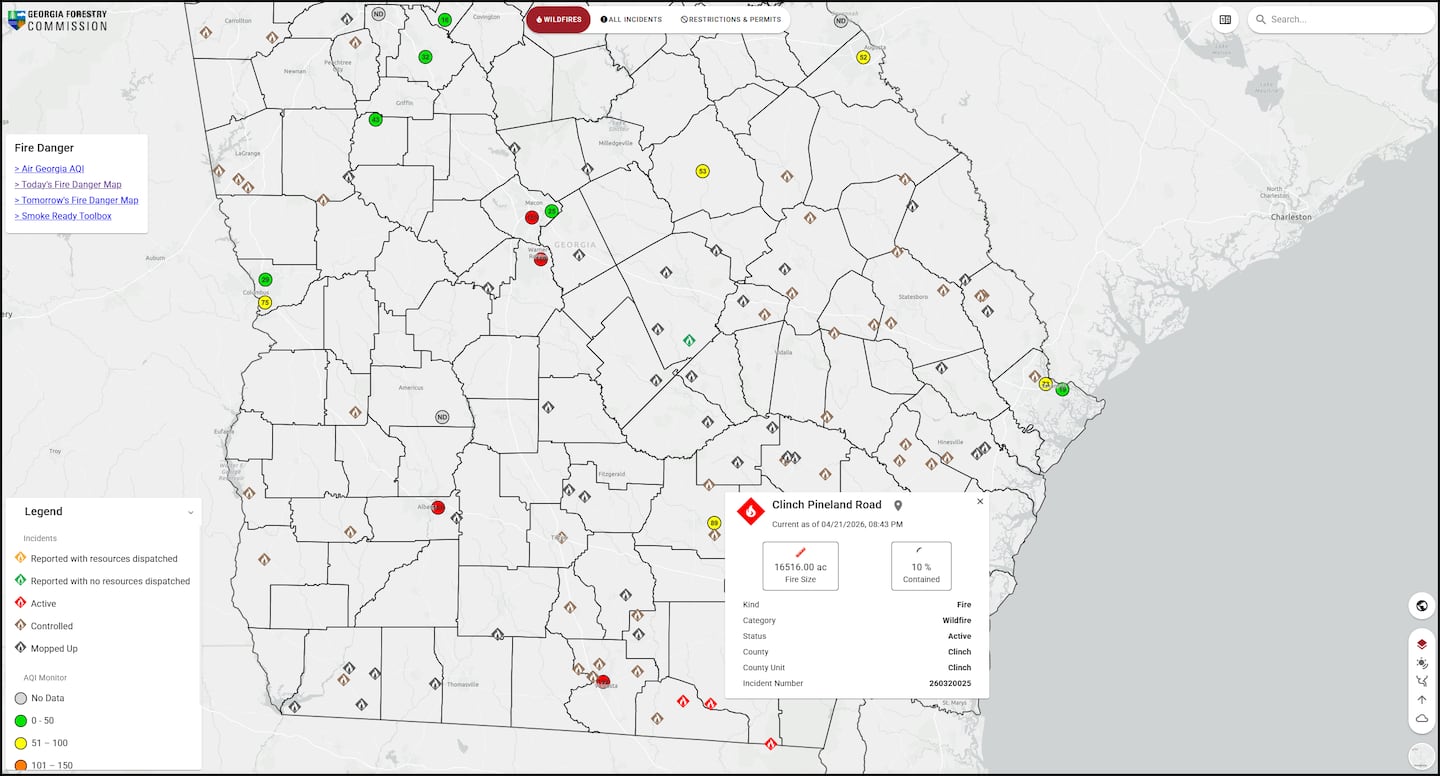Switch to the All Incidents tab
Screen dimensions: 1440x776
click(630, 19)
